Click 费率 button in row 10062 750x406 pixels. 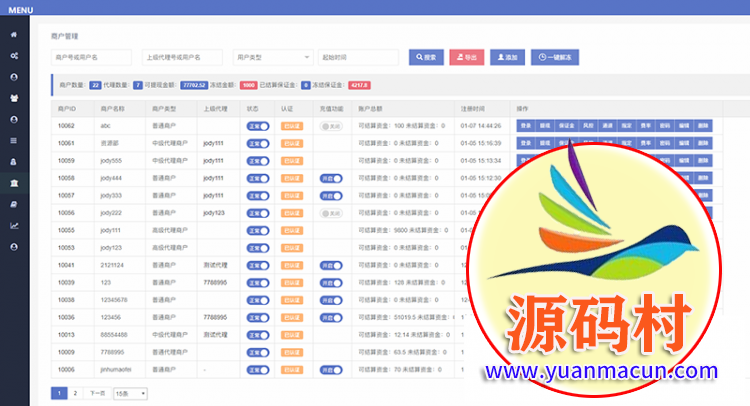(646, 126)
